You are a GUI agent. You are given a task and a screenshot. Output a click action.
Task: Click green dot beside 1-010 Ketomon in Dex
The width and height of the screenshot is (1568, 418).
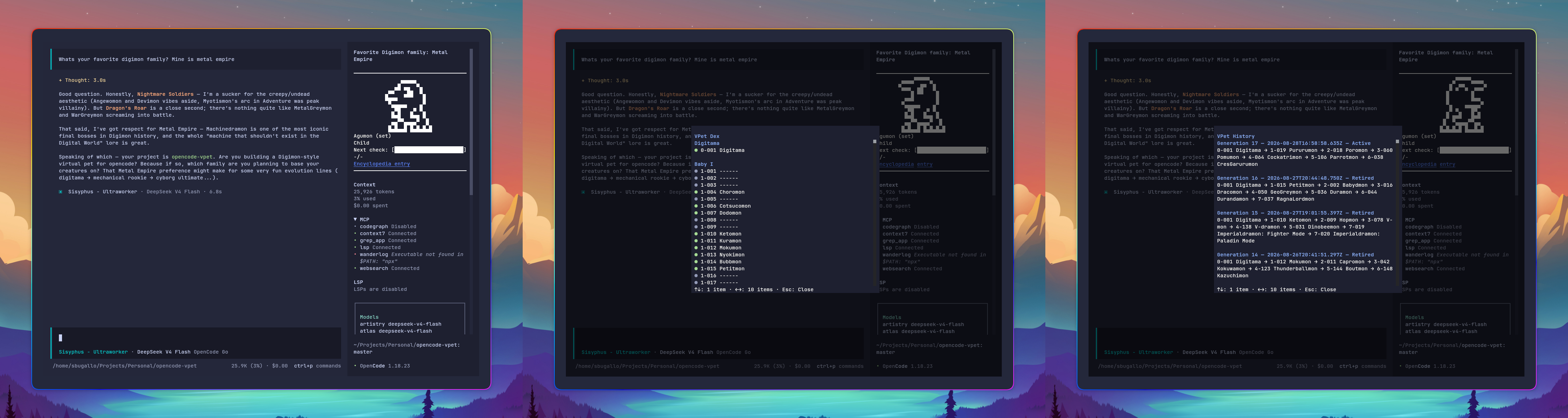696,234
